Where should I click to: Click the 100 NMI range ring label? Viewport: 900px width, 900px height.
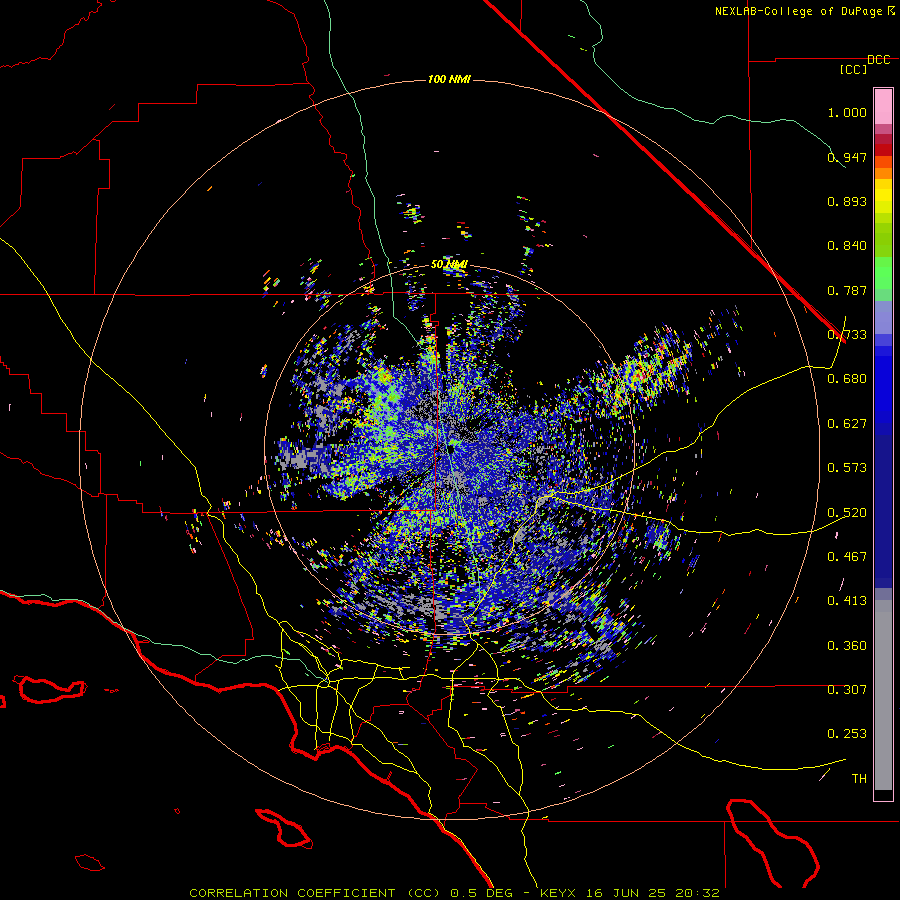pos(449,79)
